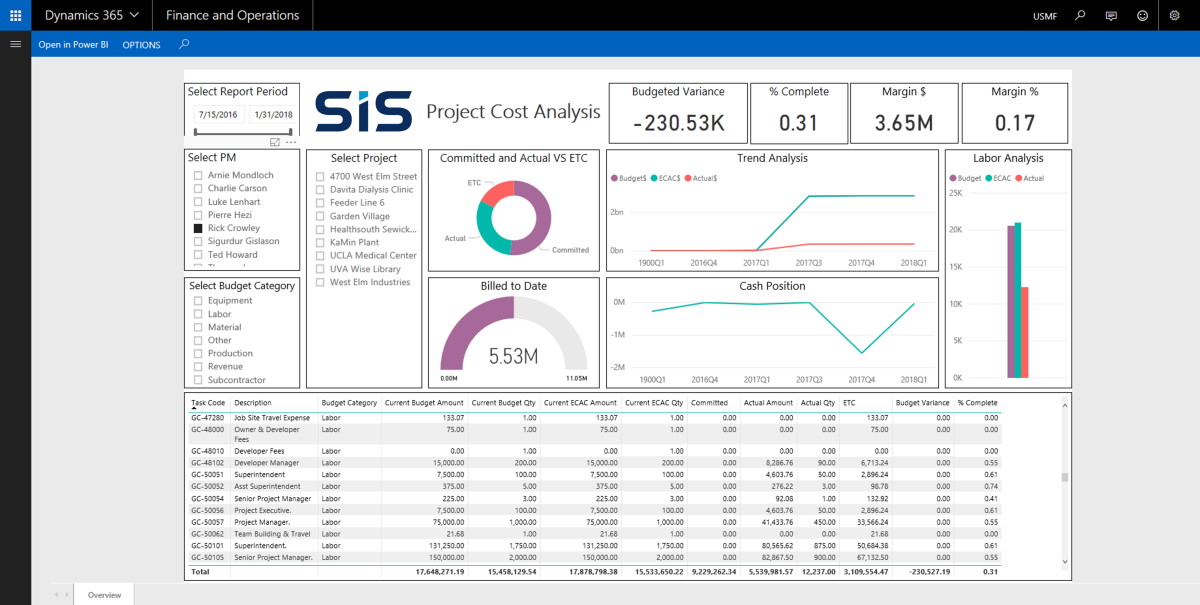Select the Equipment budget category

(x=198, y=301)
